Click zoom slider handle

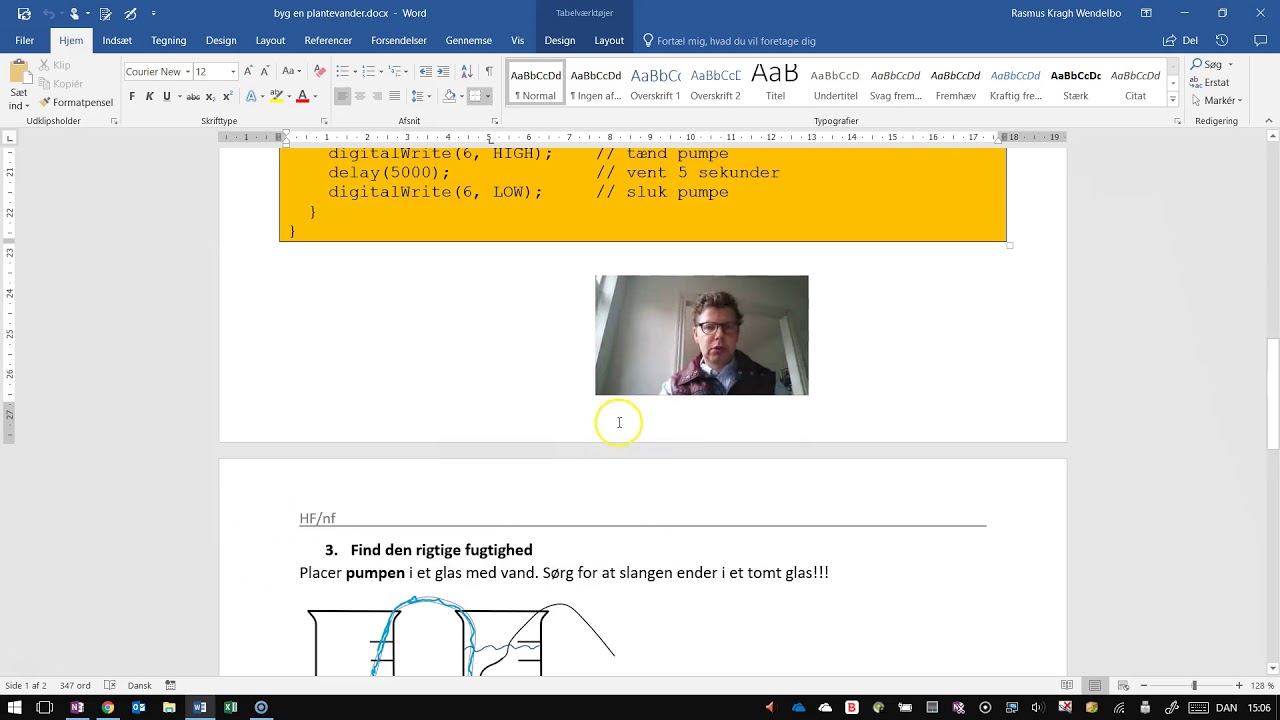(1194, 685)
